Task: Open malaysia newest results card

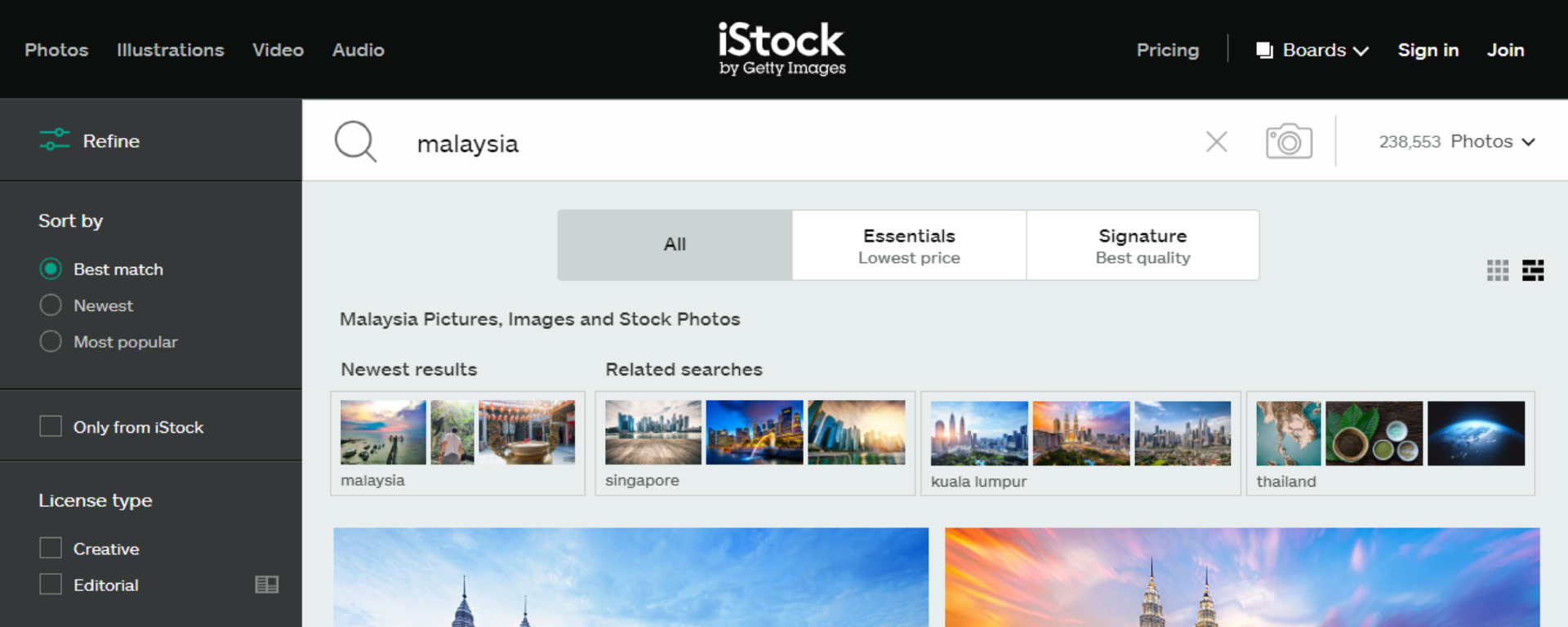Action: tap(457, 443)
